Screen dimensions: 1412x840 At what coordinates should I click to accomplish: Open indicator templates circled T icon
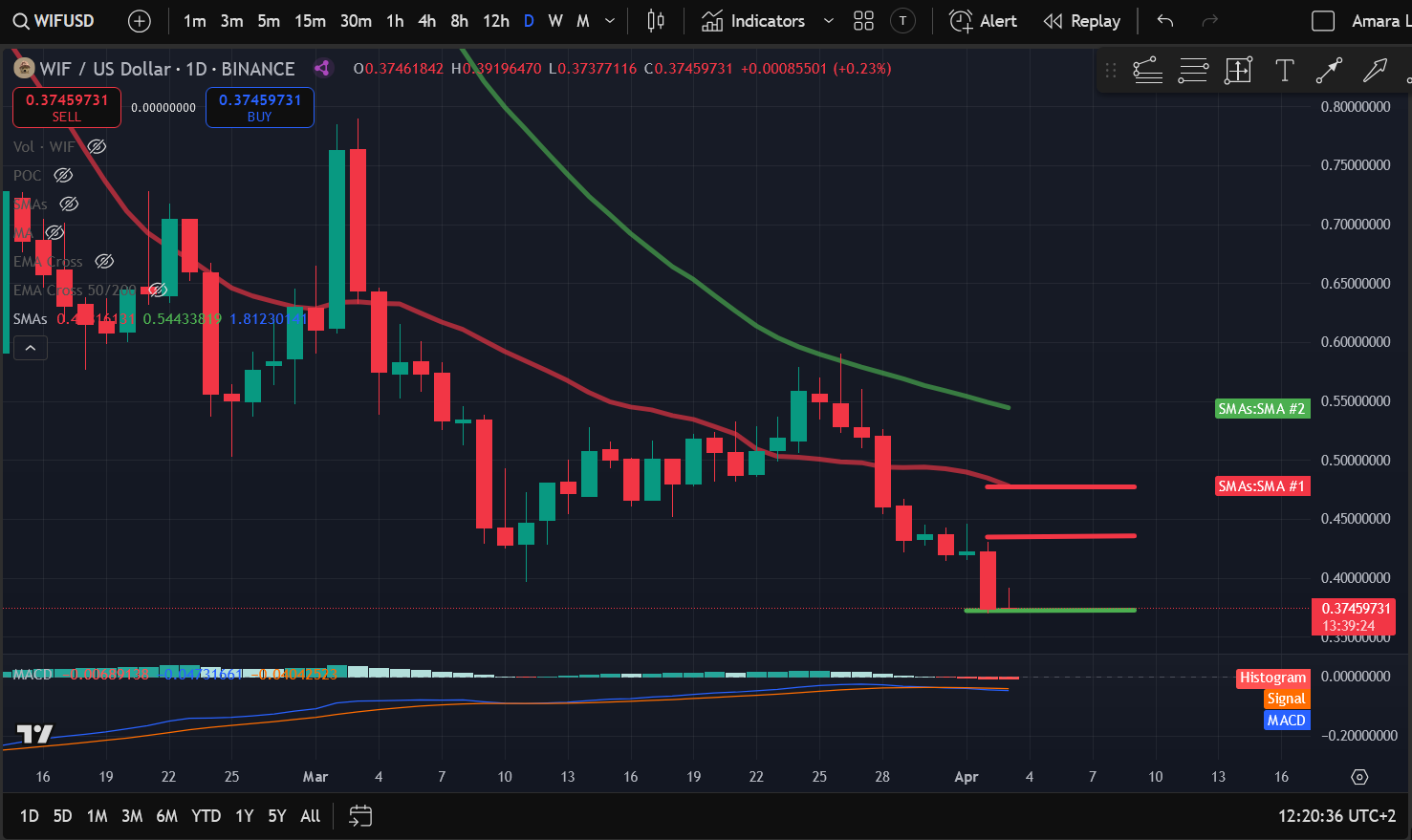point(902,21)
